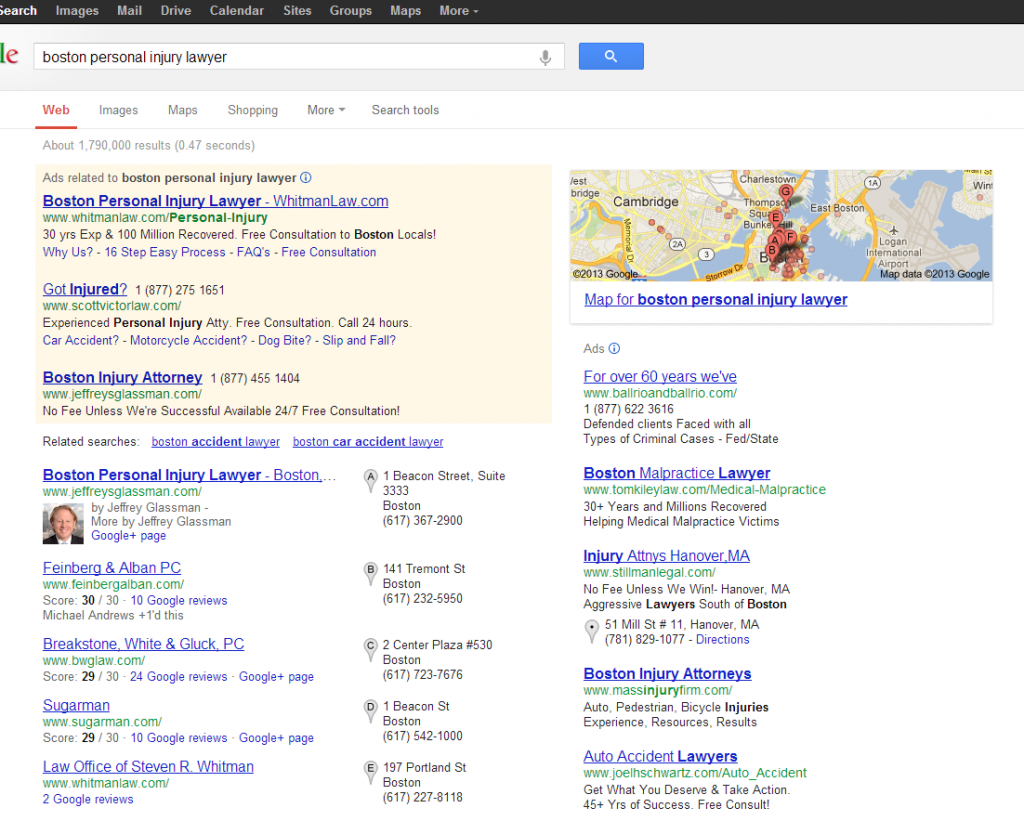Open the 'Injury Attnys Hanover,MA' ad
Viewport: 1024px width, 821px height.
tap(667, 556)
